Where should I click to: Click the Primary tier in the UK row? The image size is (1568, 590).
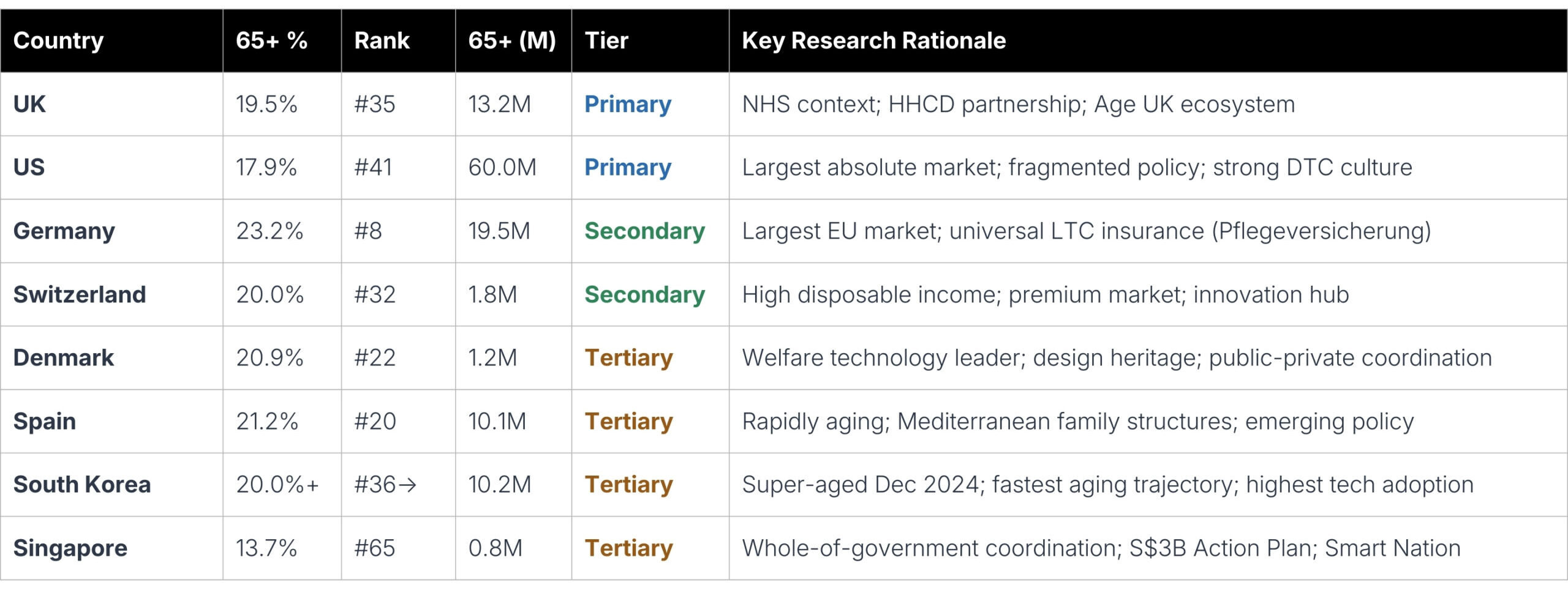click(628, 104)
